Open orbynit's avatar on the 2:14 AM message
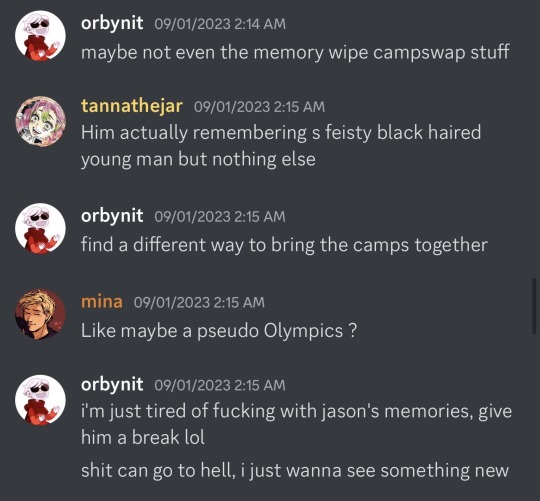This screenshot has width=540, height=501. click(40, 35)
